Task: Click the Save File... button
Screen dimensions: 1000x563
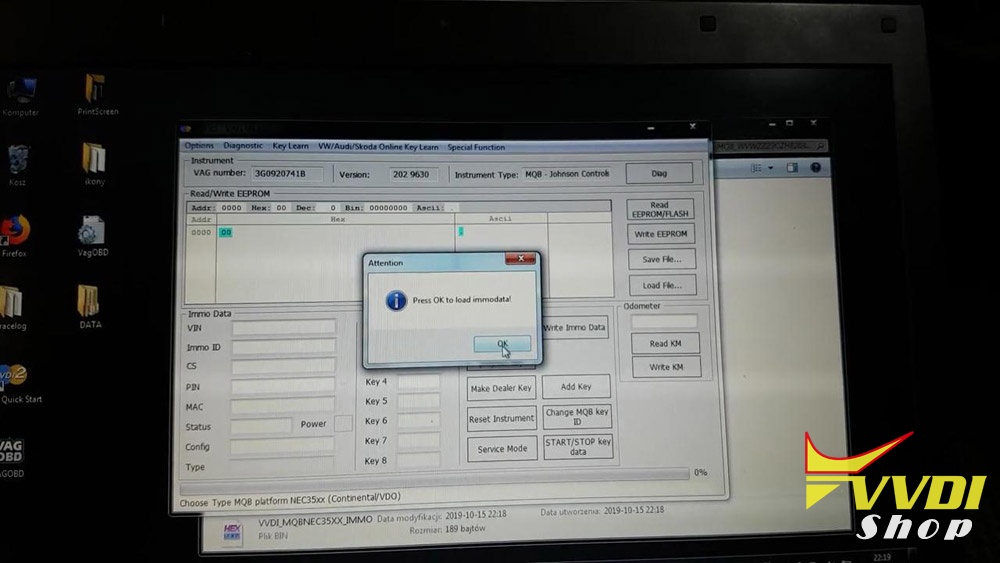Action: 661,260
